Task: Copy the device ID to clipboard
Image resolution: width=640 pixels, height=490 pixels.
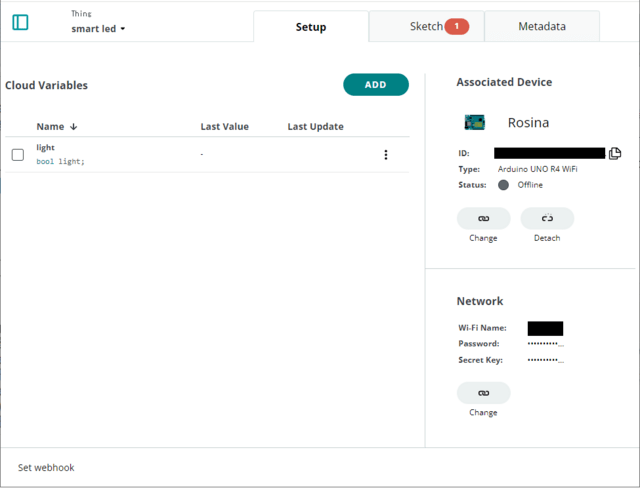Action: point(615,153)
